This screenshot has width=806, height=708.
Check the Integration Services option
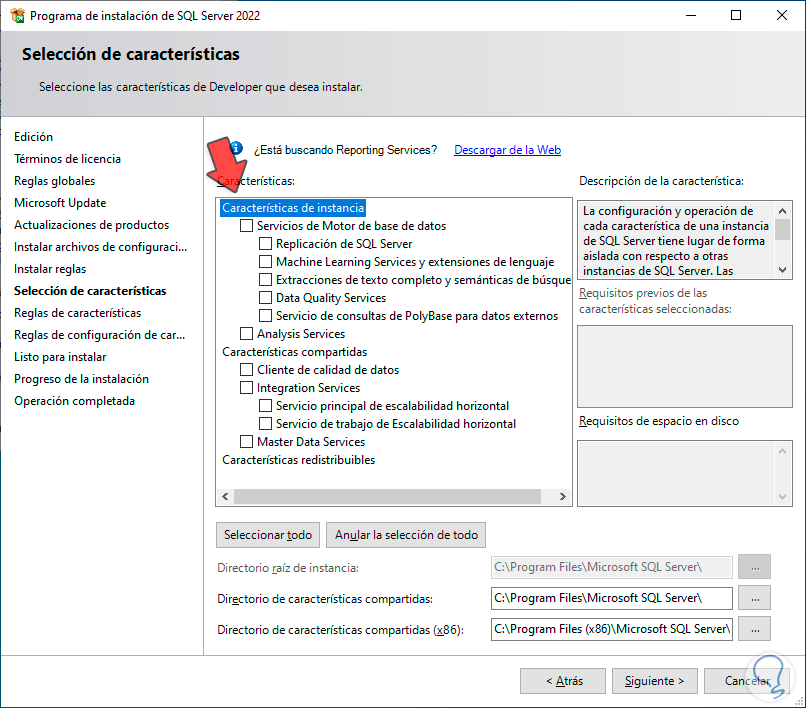point(246,388)
